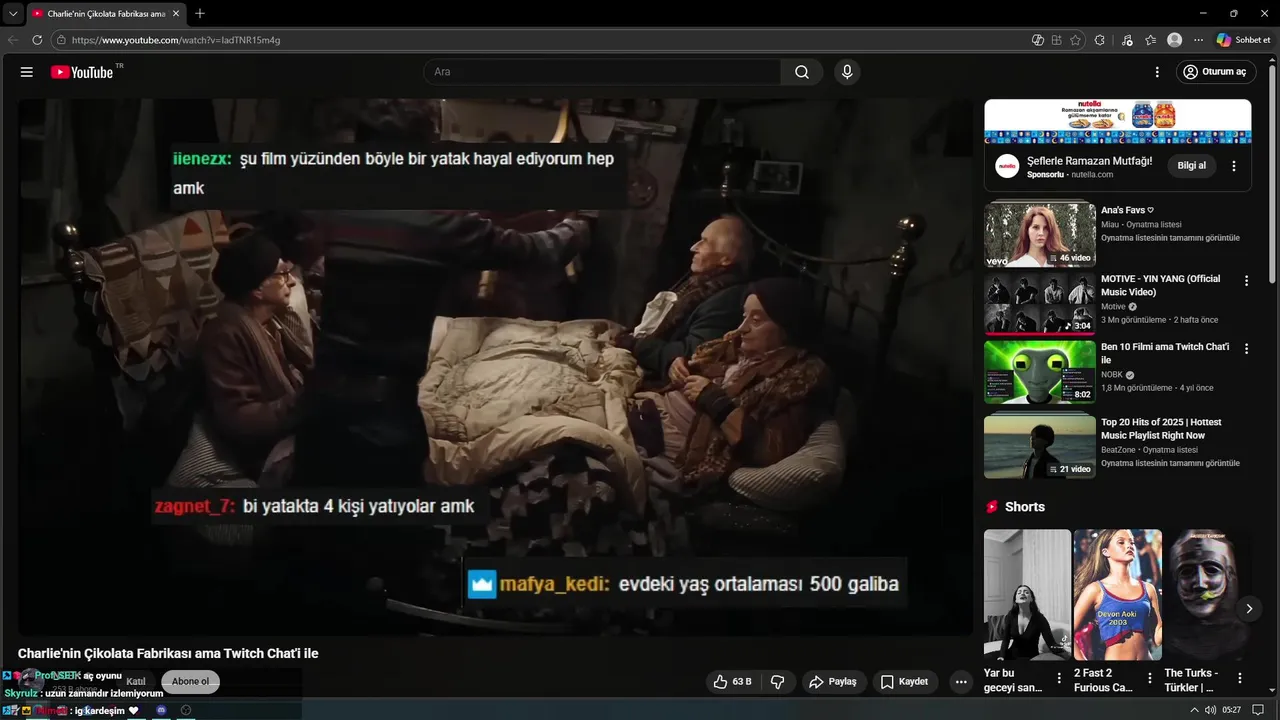View site information icon in address bar
This screenshot has width=1280, height=720.
pos(61,40)
